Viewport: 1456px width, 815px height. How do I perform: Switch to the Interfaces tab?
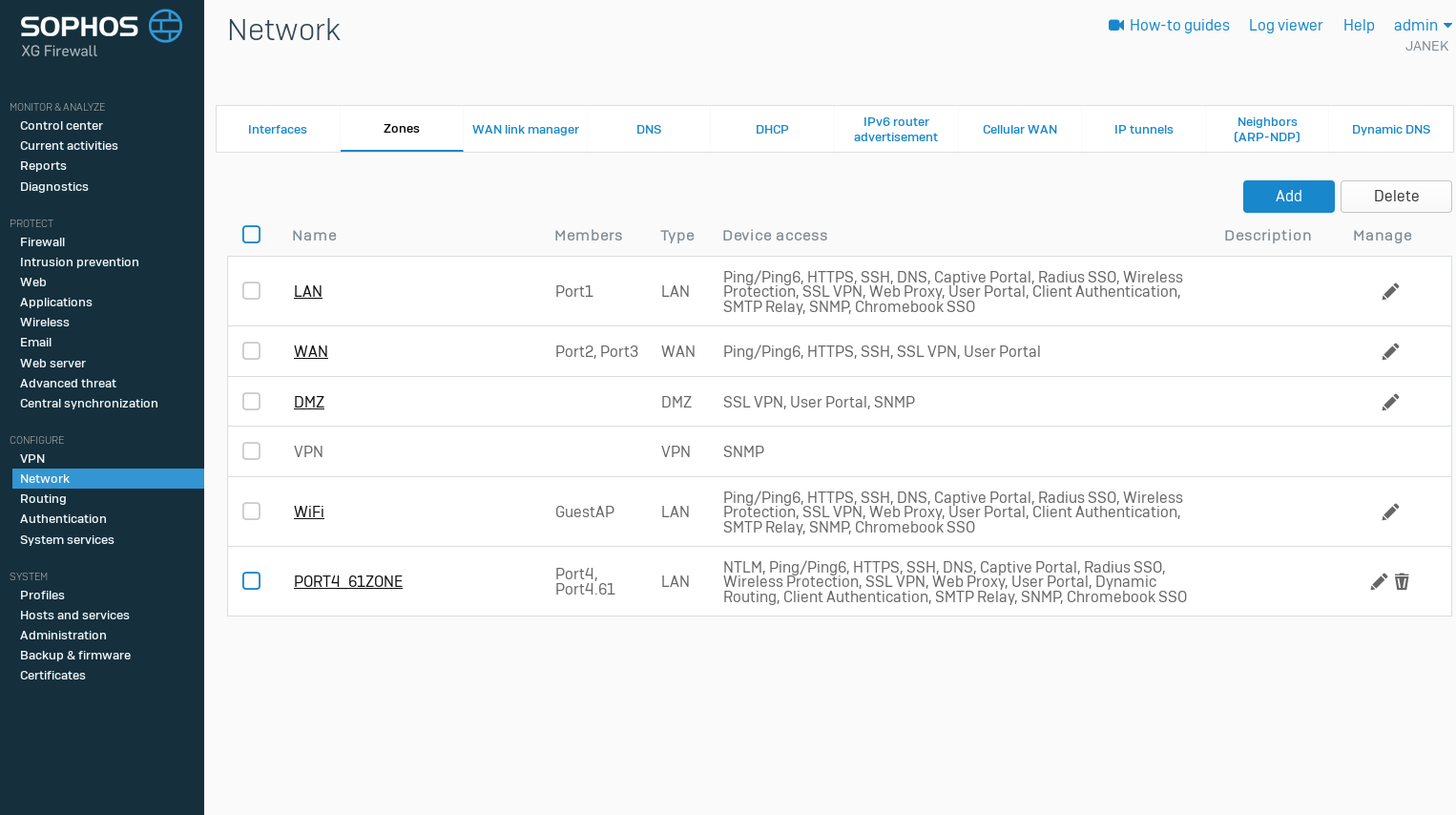[278, 130]
